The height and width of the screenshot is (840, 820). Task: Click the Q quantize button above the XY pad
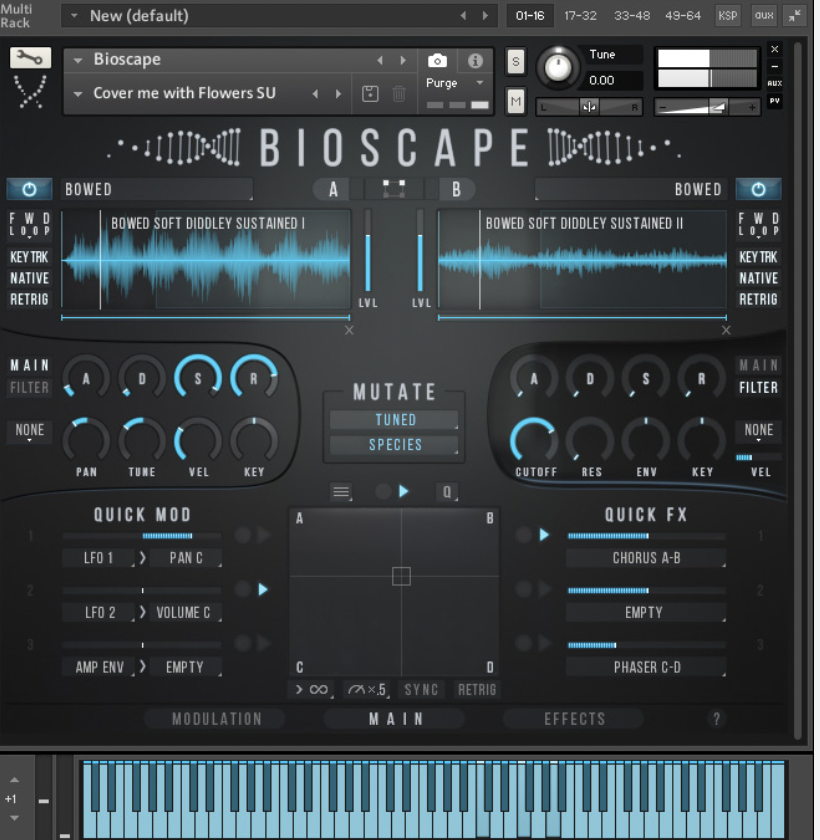[447, 491]
